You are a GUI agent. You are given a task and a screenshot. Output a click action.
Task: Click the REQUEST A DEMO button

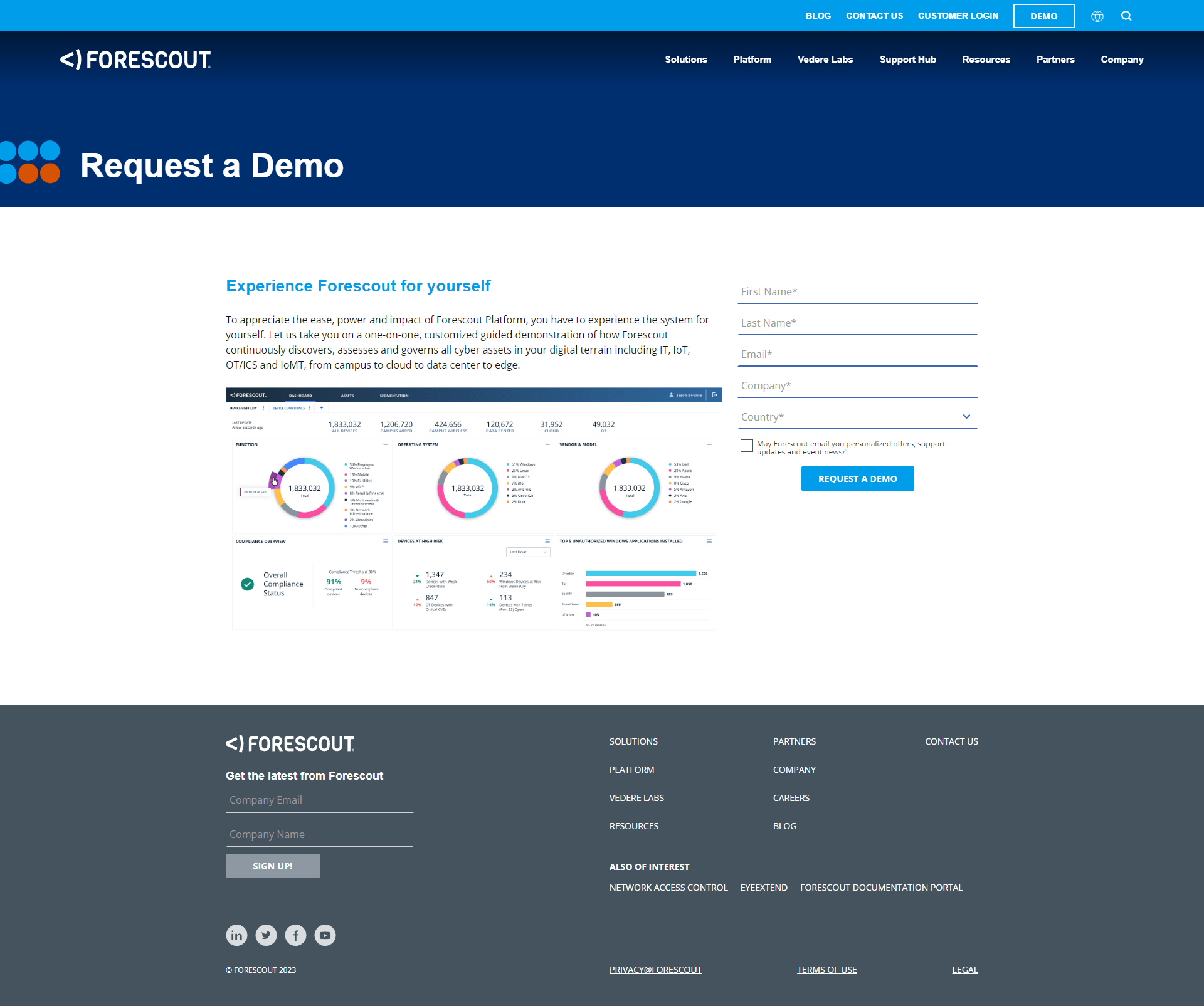coord(857,478)
